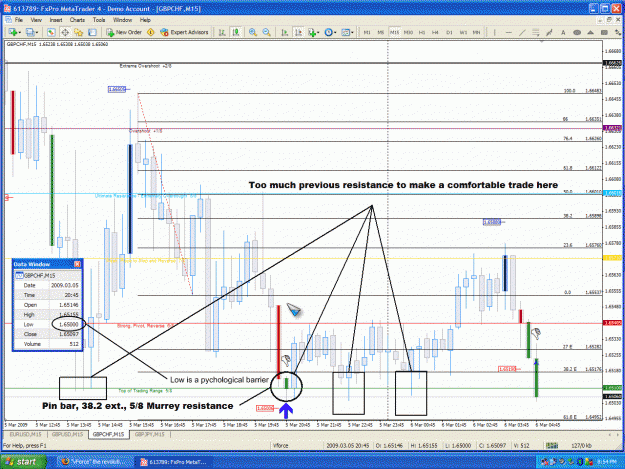Switch to the GBPJPY,M15 chart tab
Screen dimensions: 625x469
click(149, 434)
